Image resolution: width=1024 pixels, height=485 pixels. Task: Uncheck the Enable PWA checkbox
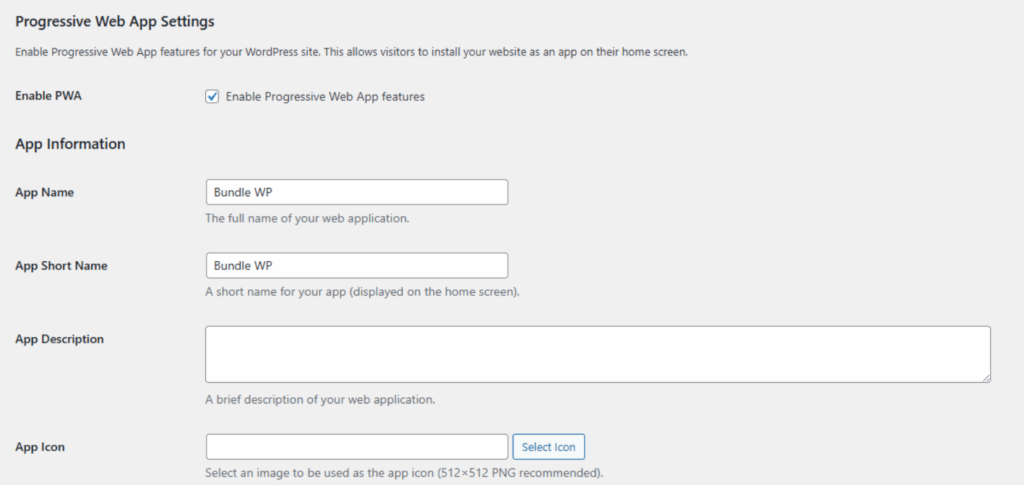(212, 97)
